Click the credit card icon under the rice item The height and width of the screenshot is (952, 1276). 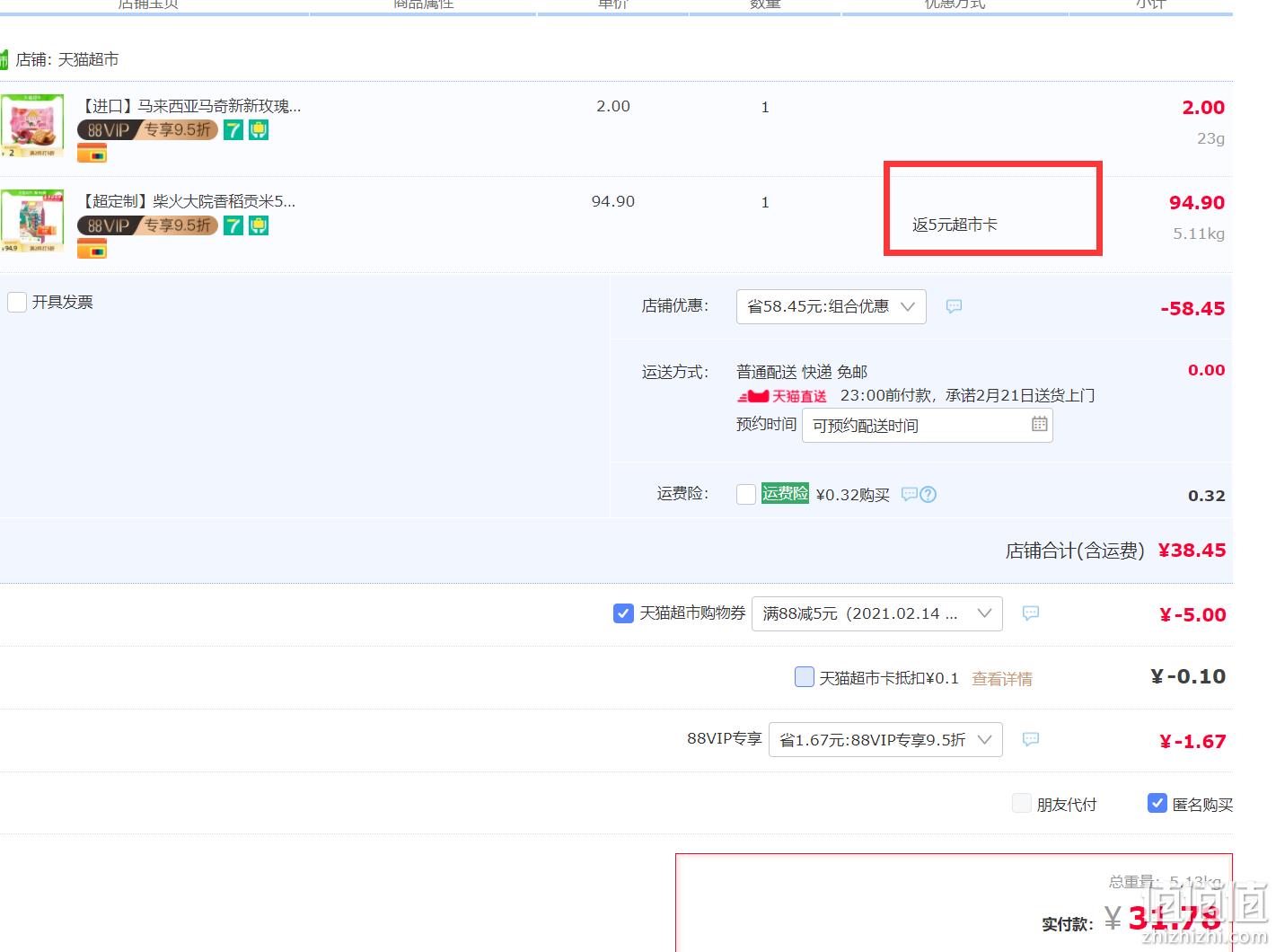92,250
